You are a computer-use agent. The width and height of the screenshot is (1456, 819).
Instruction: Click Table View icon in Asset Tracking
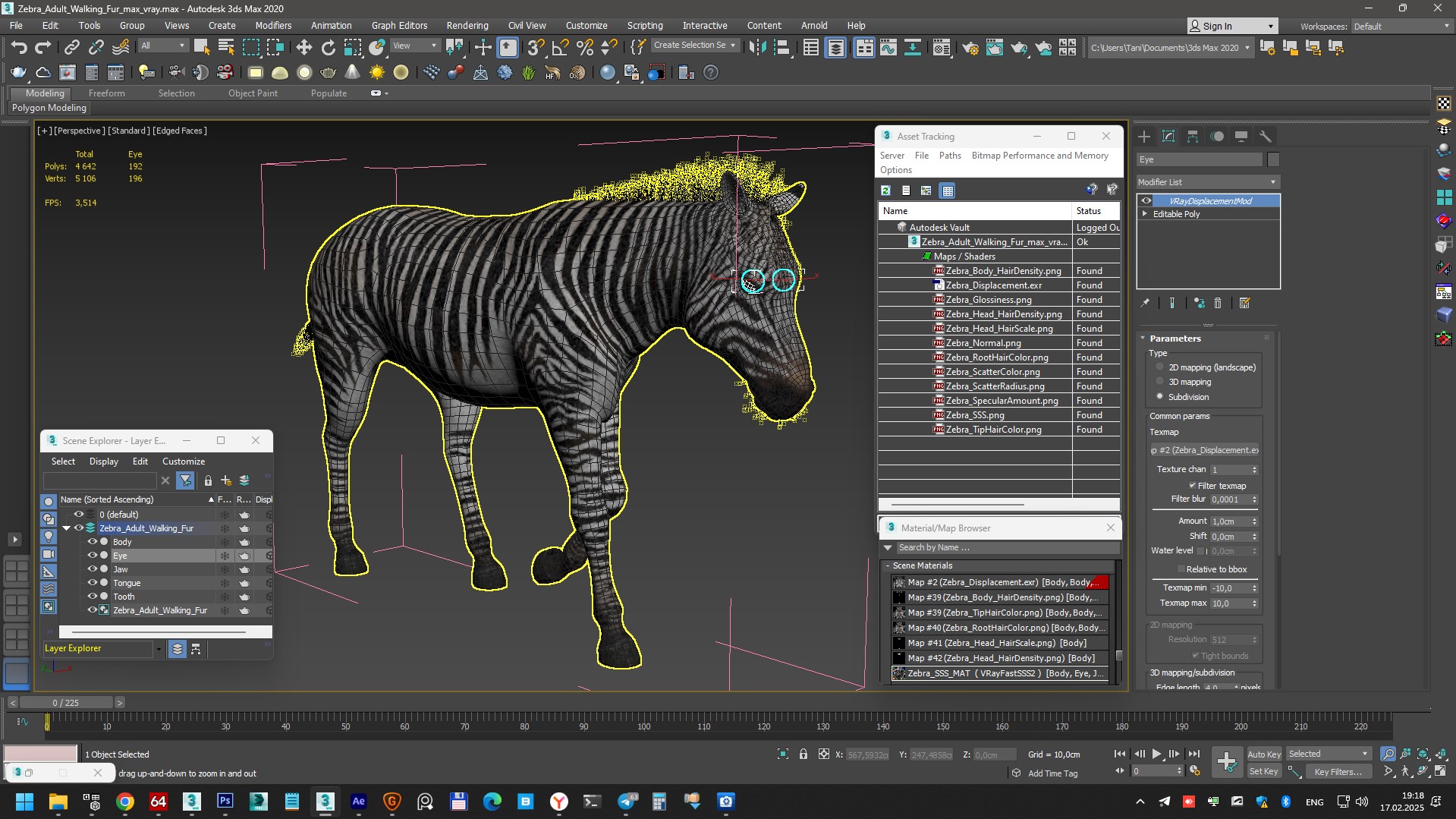tap(948, 191)
